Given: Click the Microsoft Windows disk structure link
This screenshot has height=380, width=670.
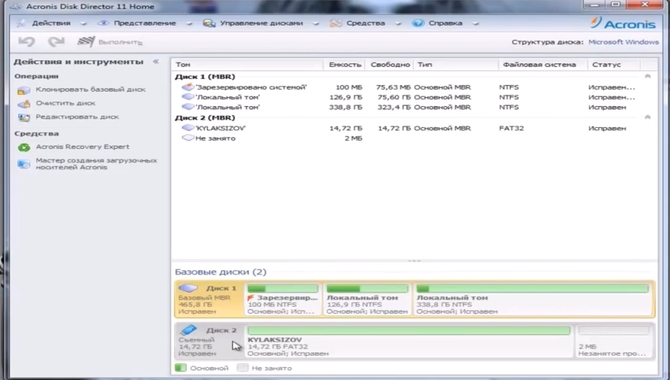Looking at the screenshot, I should (x=623, y=42).
